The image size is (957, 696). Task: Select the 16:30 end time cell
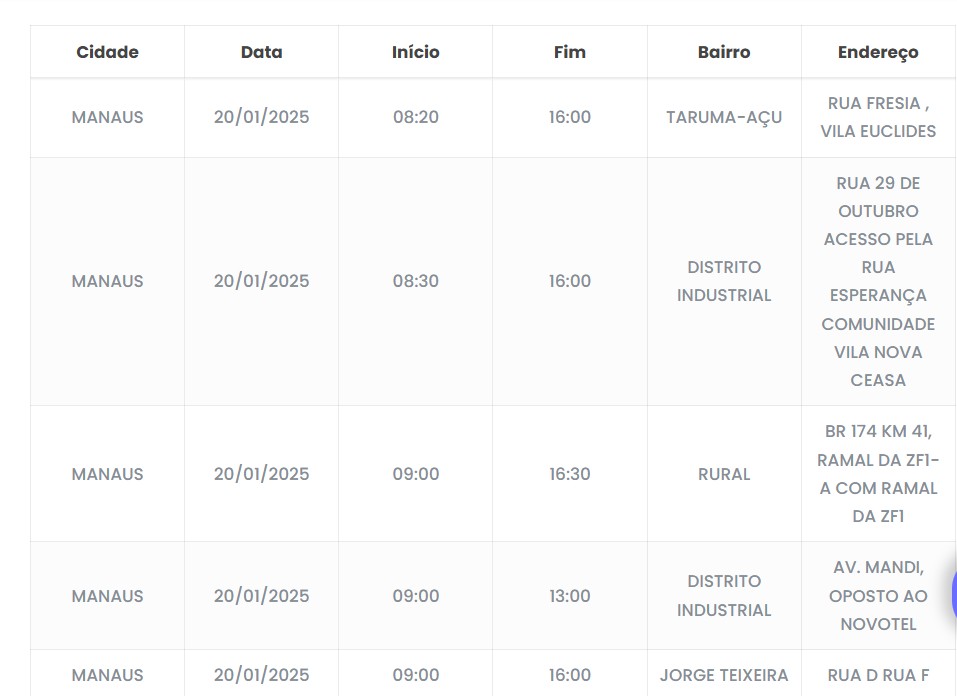[569, 474]
